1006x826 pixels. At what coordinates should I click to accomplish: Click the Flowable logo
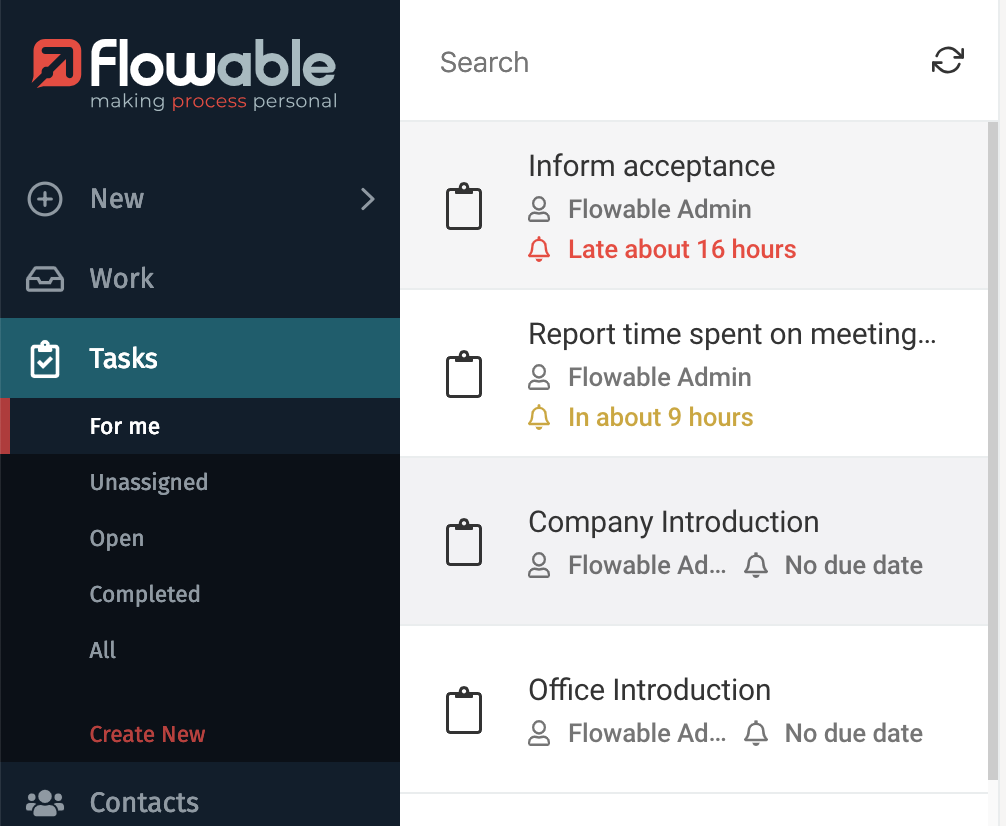point(185,72)
